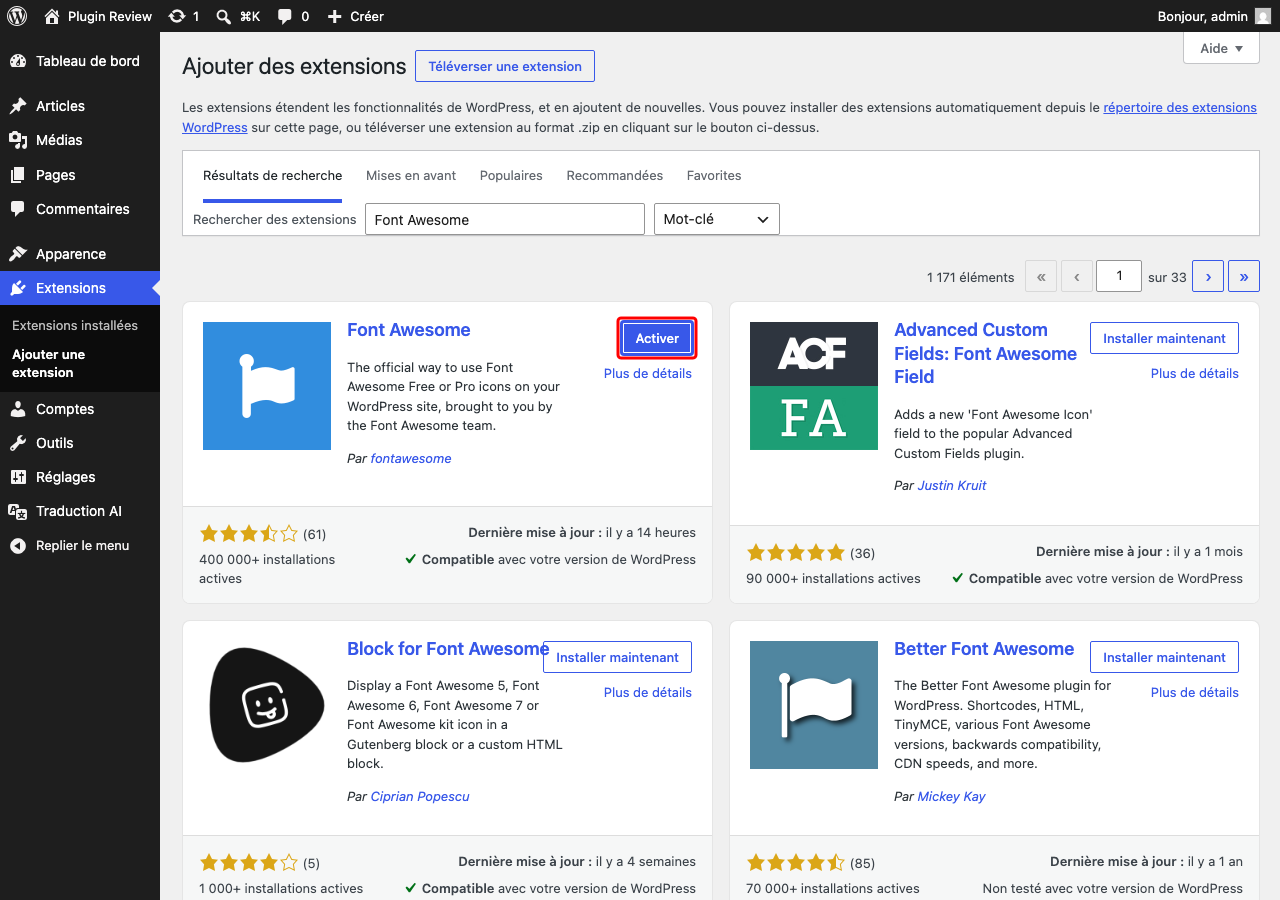Click the ACF FA plugin thumbnail
The image size is (1280, 900).
click(x=814, y=386)
